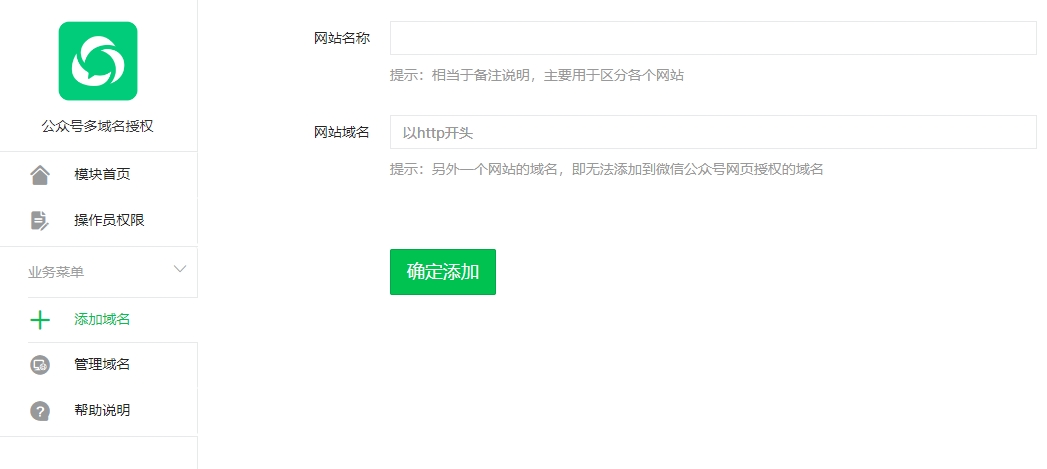Click the 业务菜单 section header text
Viewport: 1047px width, 469px height.
pos(56,273)
